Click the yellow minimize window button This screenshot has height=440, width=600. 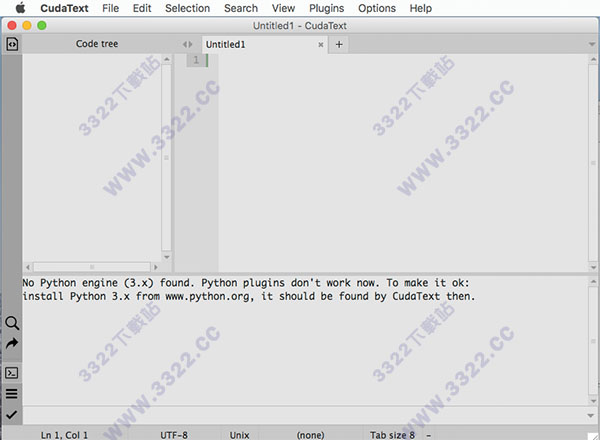coord(27,26)
